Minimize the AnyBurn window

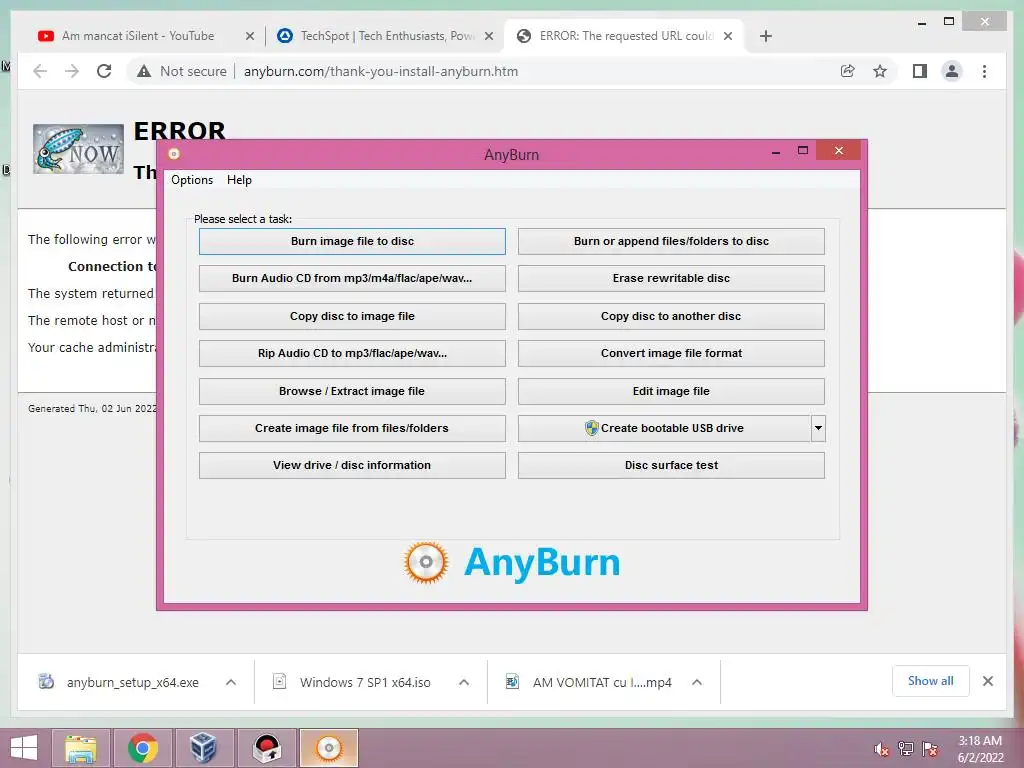coord(776,152)
